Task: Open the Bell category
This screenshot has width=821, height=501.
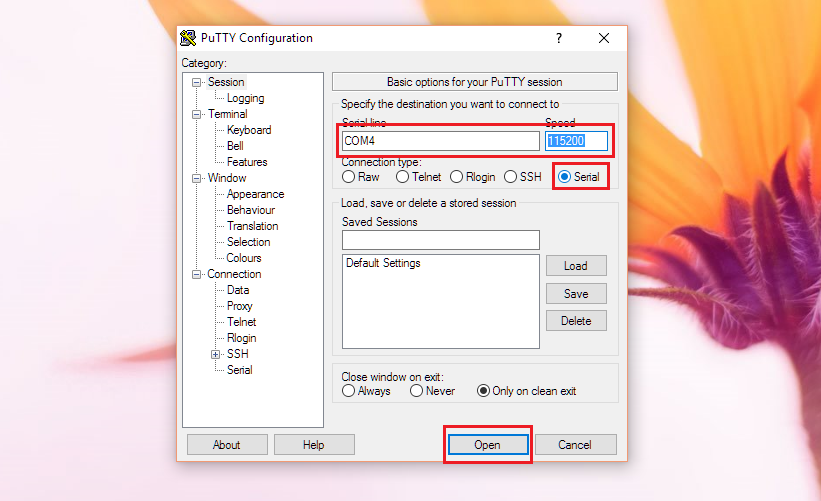Action: pos(236,146)
